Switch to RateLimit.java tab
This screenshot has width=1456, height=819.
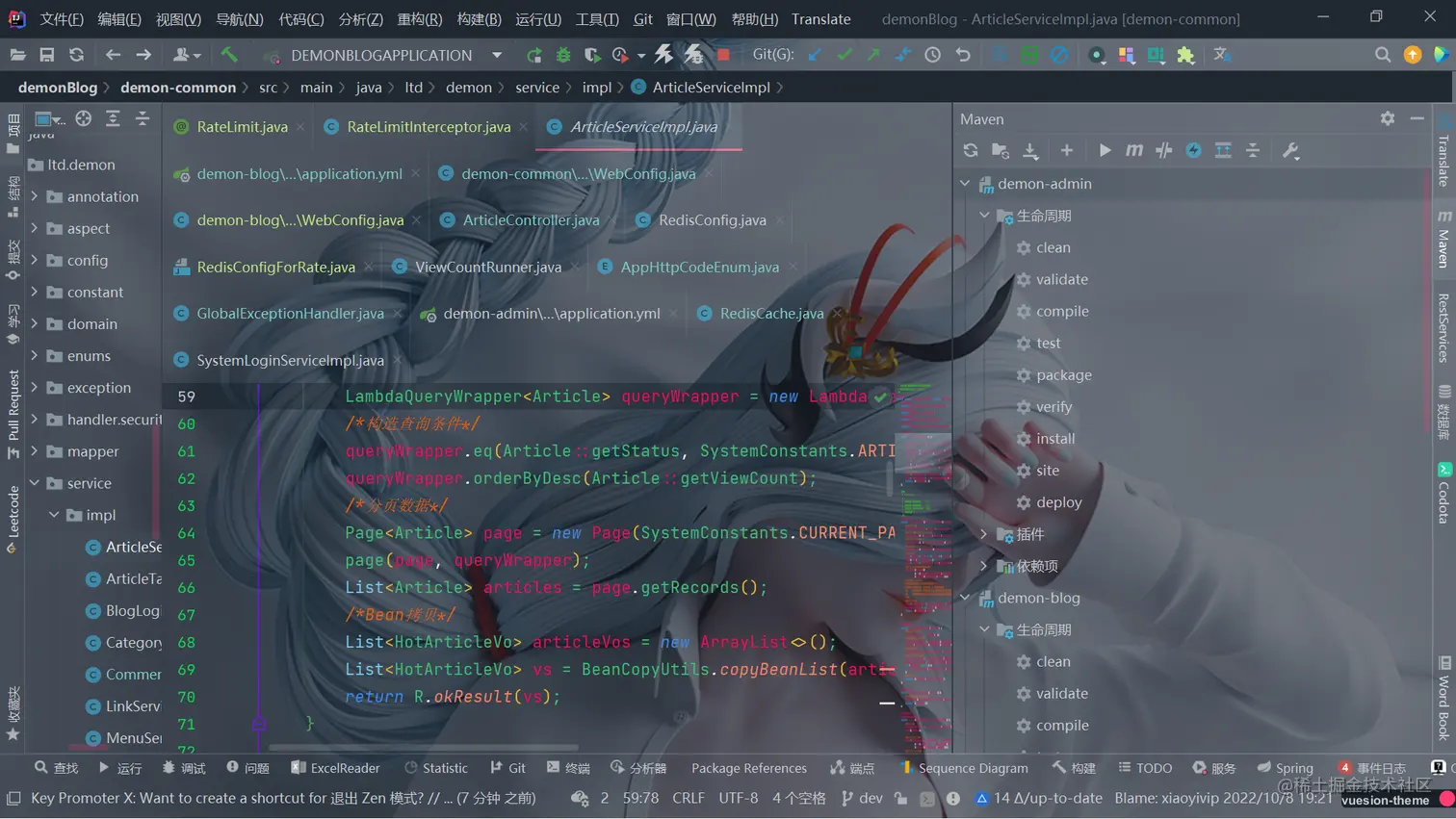coord(242,126)
